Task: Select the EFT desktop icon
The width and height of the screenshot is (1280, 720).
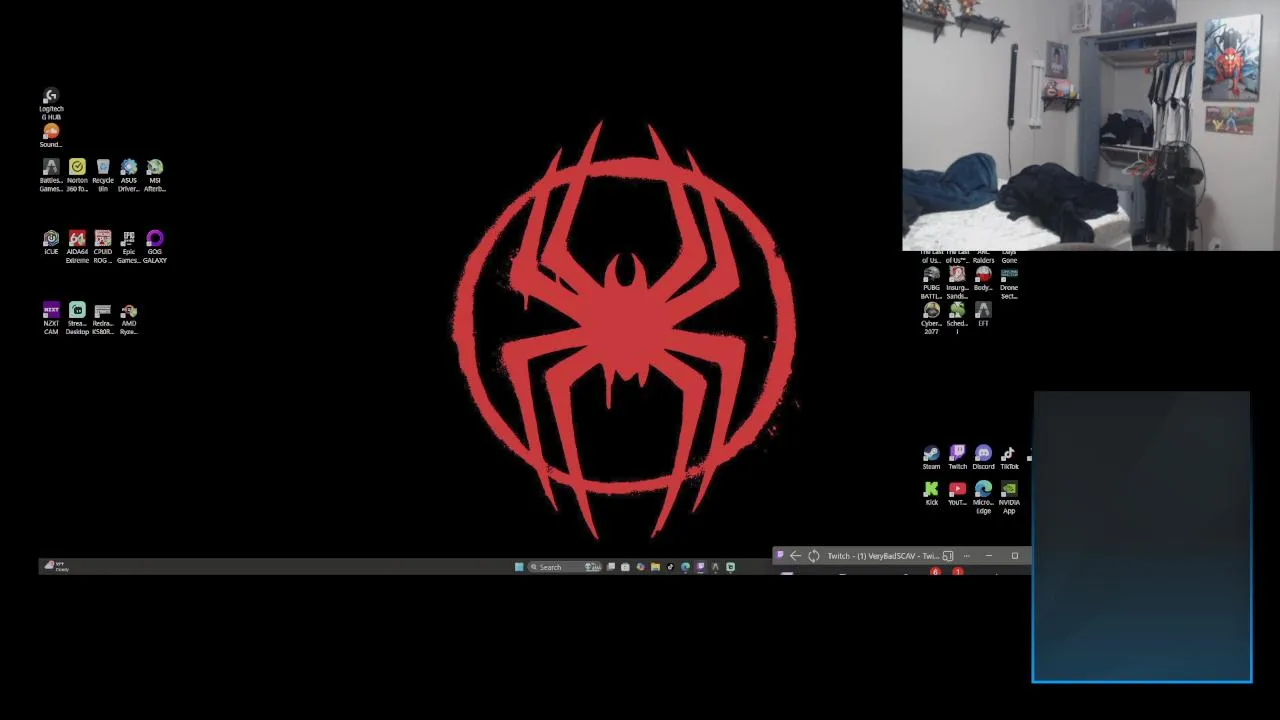Action: click(x=983, y=315)
